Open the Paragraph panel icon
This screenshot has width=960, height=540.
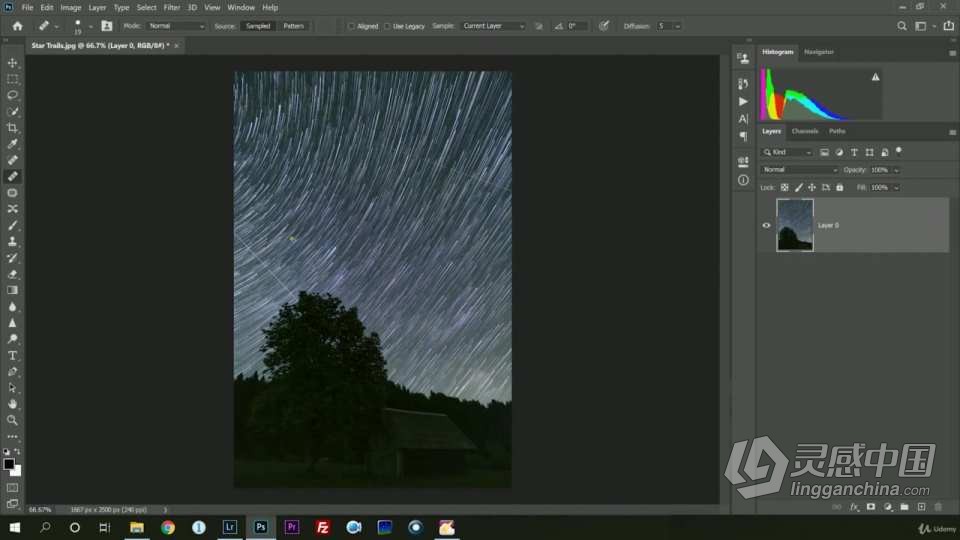point(743,136)
